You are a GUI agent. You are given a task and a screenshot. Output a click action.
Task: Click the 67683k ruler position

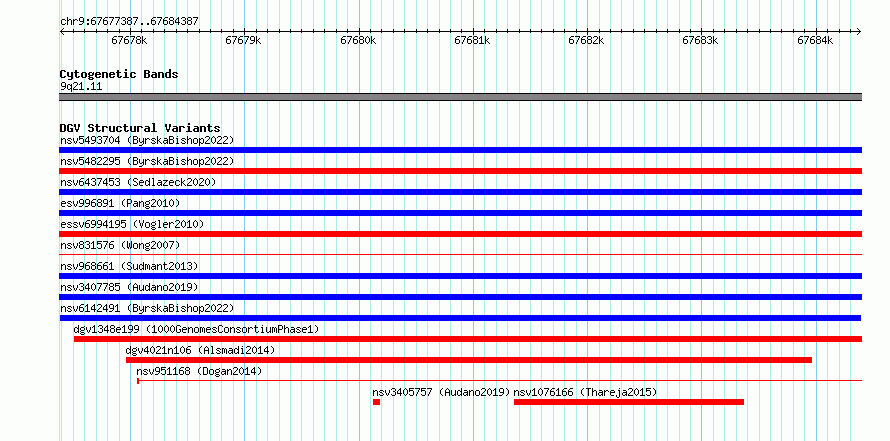(x=701, y=40)
